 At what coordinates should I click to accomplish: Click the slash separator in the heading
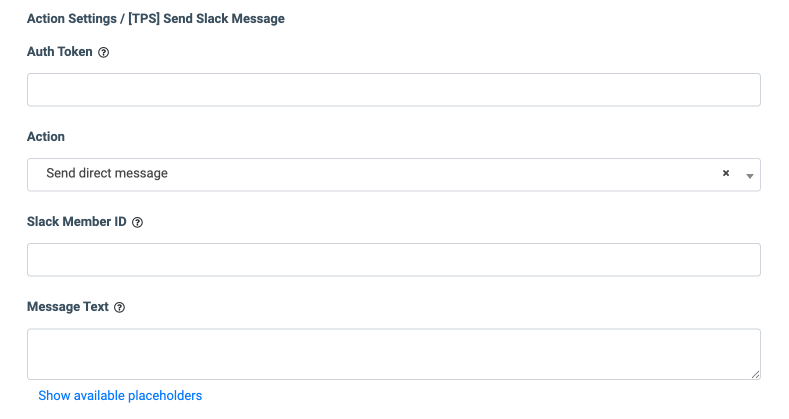tap(122, 18)
